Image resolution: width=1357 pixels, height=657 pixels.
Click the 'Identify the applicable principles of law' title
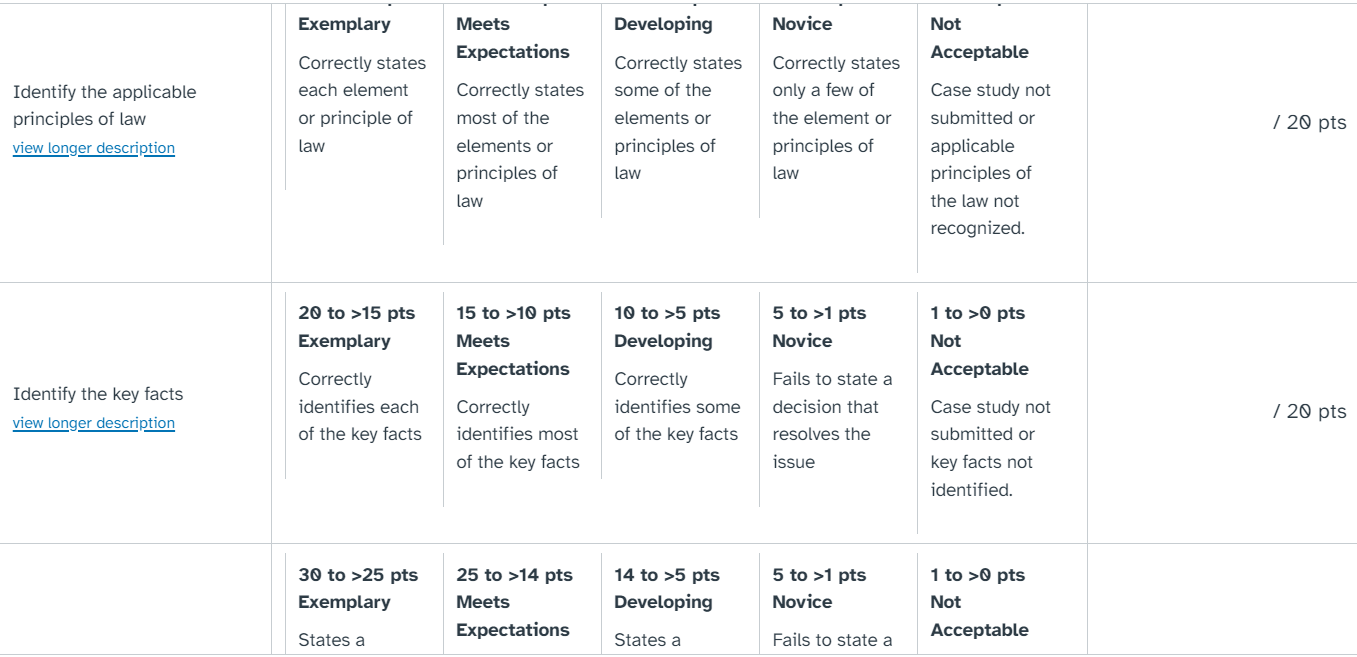(104, 105)
